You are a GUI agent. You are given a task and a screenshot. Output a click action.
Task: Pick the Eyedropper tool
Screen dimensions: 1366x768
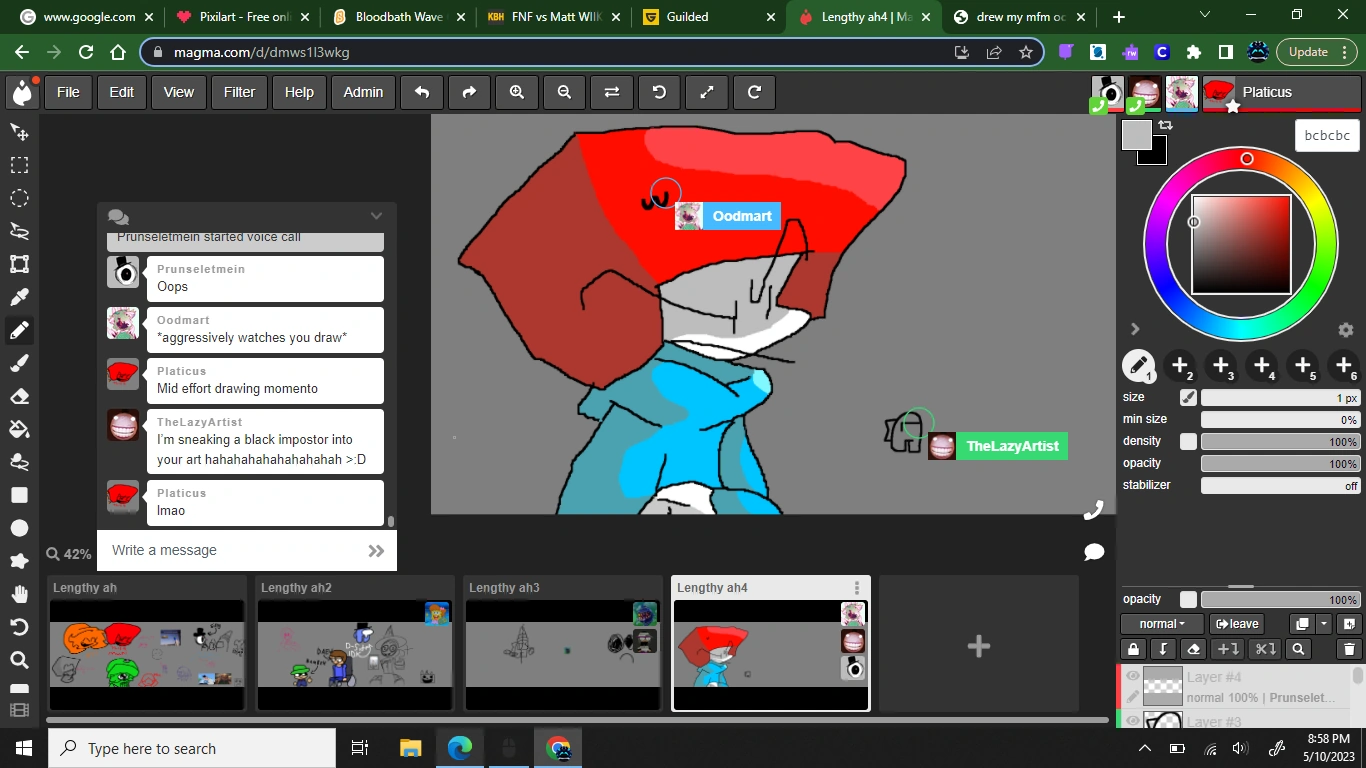click(x=19, y=297)
